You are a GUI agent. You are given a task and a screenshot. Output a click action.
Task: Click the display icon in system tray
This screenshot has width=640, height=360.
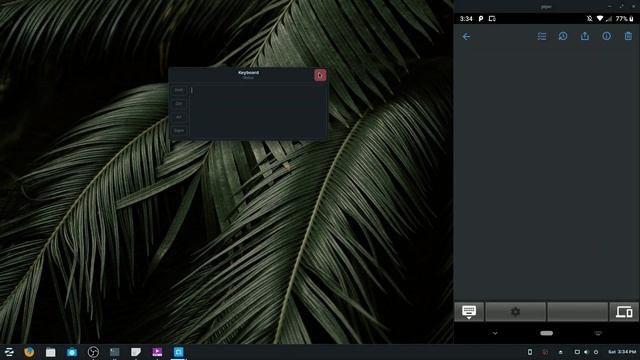[577, 352]
